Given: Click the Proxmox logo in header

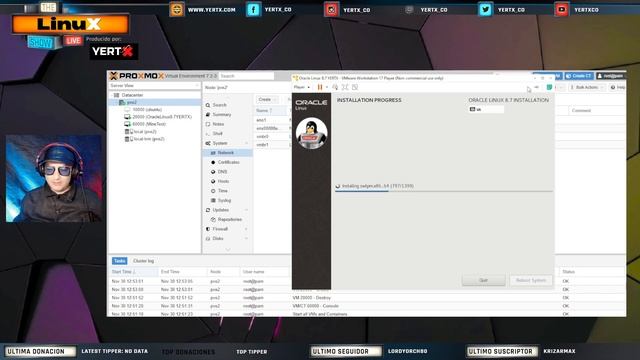Looking at the screenshot, I should [x=136, y=76].
